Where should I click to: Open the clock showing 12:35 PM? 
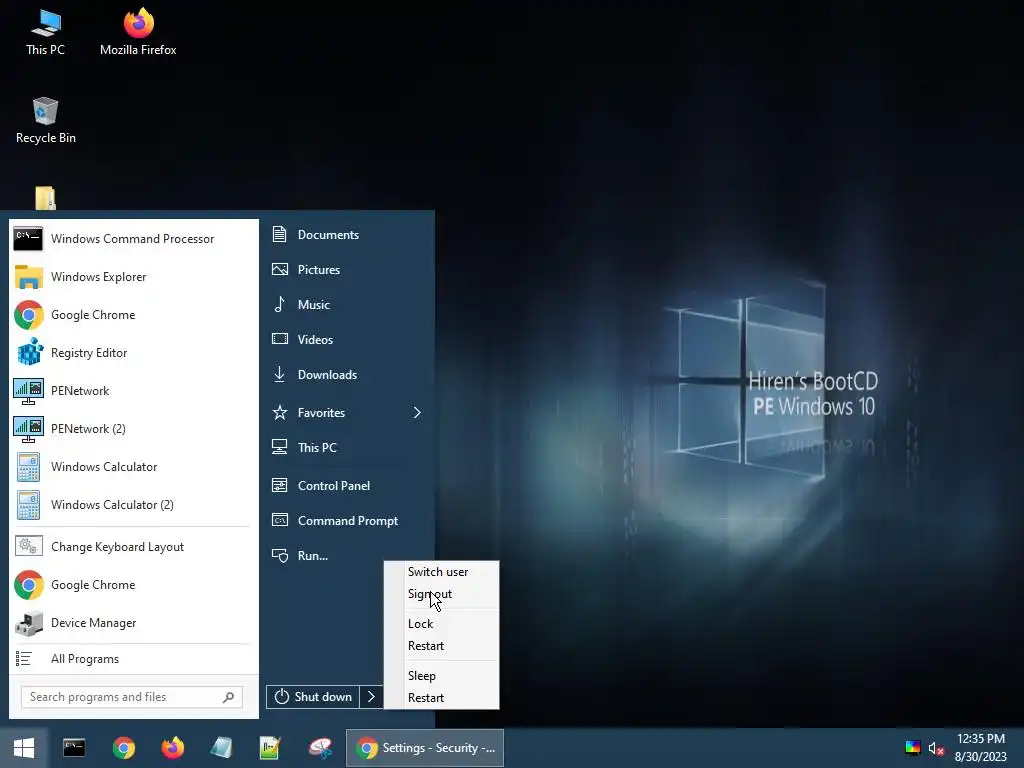coord(981,748)
